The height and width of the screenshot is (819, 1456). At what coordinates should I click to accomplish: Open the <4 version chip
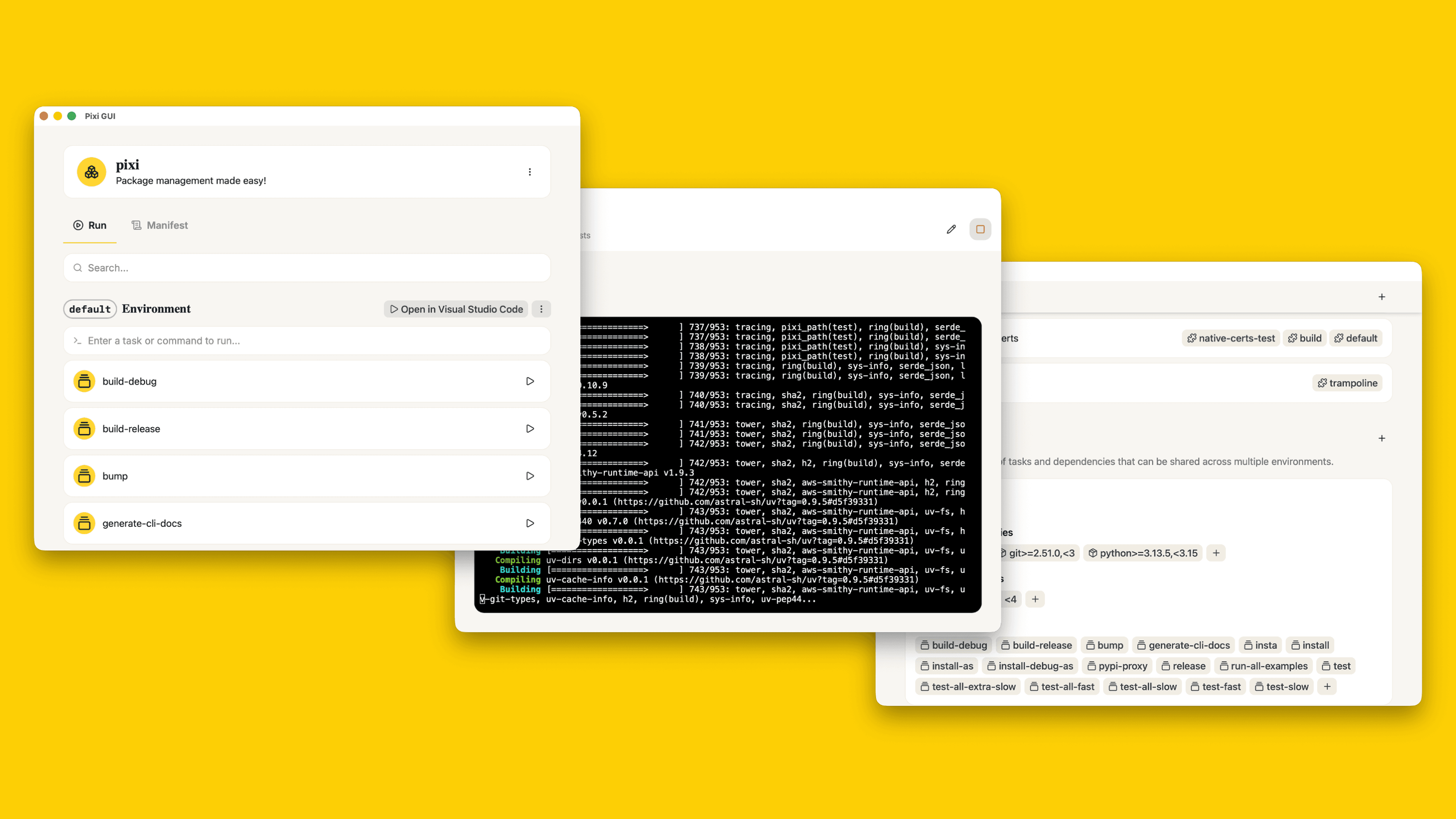[x=1010, y=599]
